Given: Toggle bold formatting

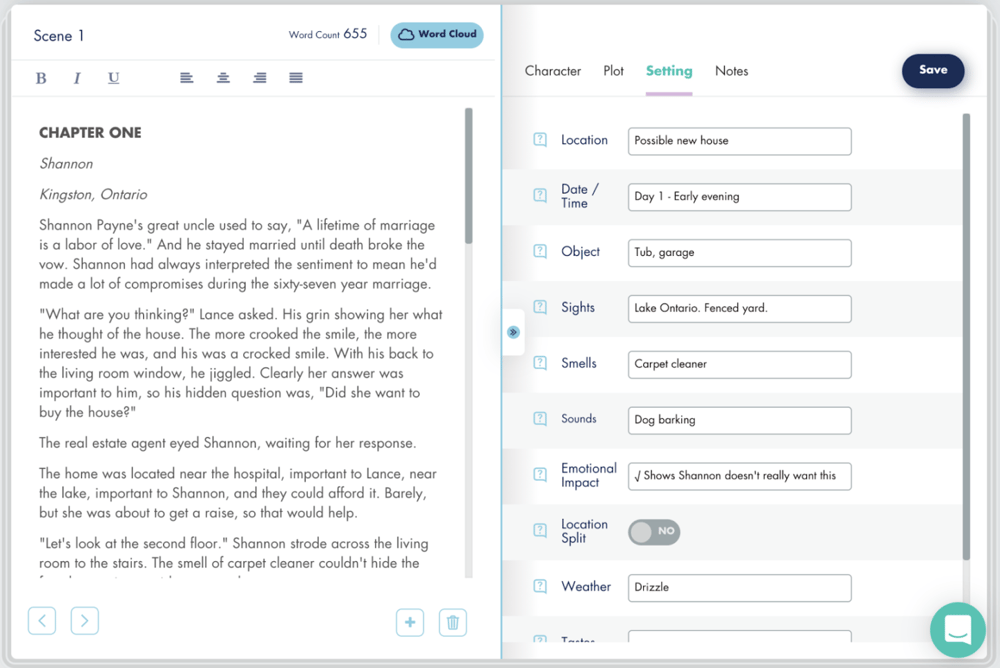Looking at the screenshot, I should pyautogui.click(x=41, y=78).
